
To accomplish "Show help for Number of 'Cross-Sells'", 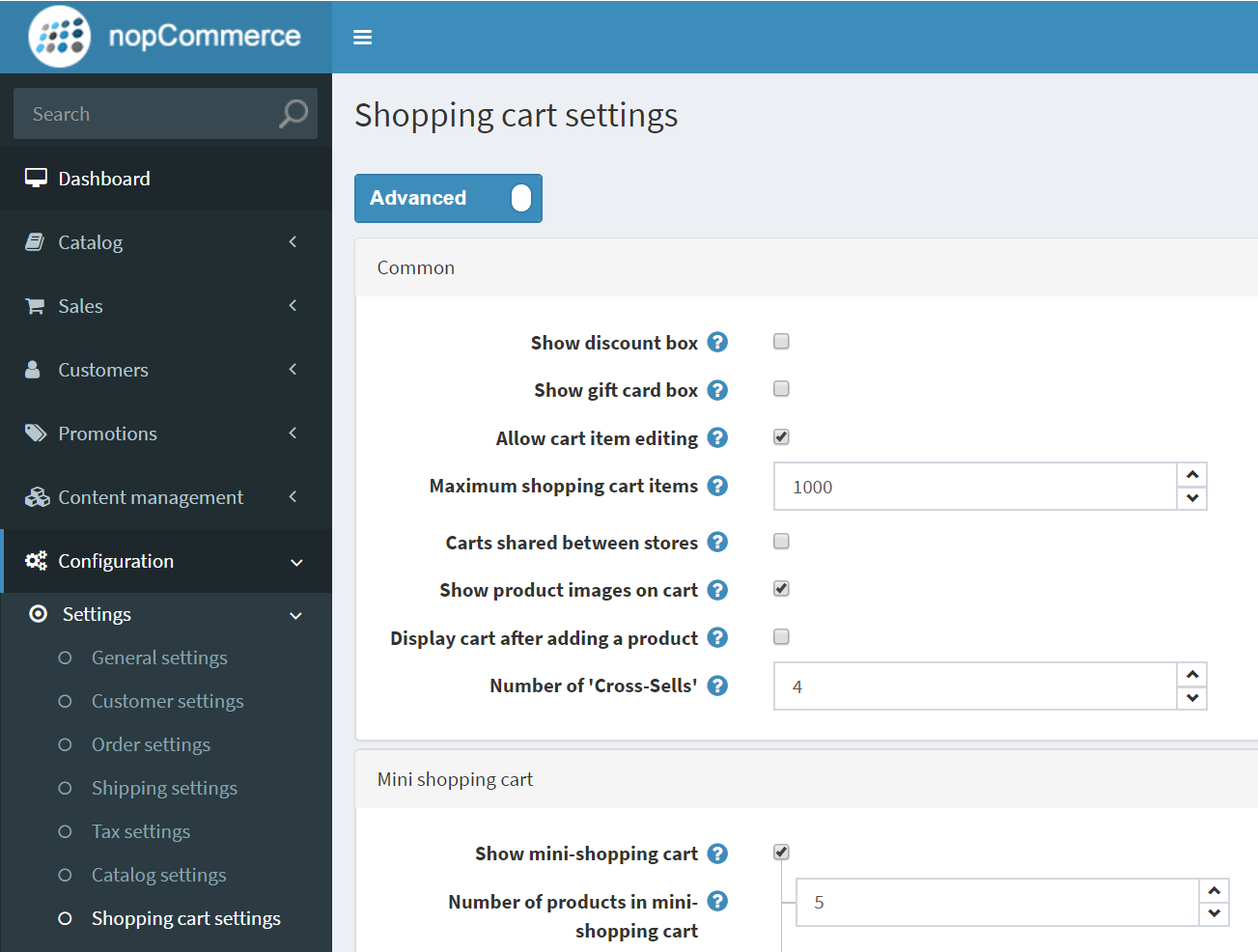I will click(x=717, y=686).
